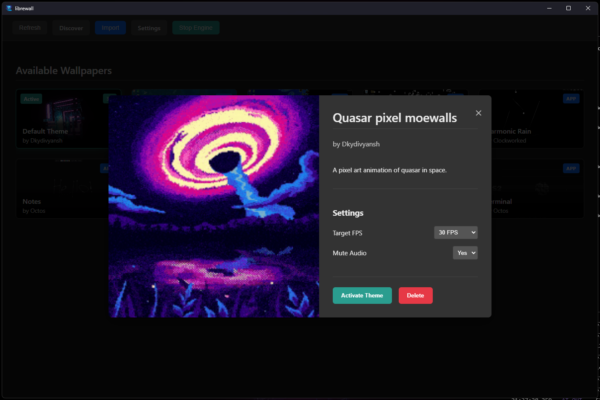
Task: Open the Discover toolbar button
Action: (71, 28)
